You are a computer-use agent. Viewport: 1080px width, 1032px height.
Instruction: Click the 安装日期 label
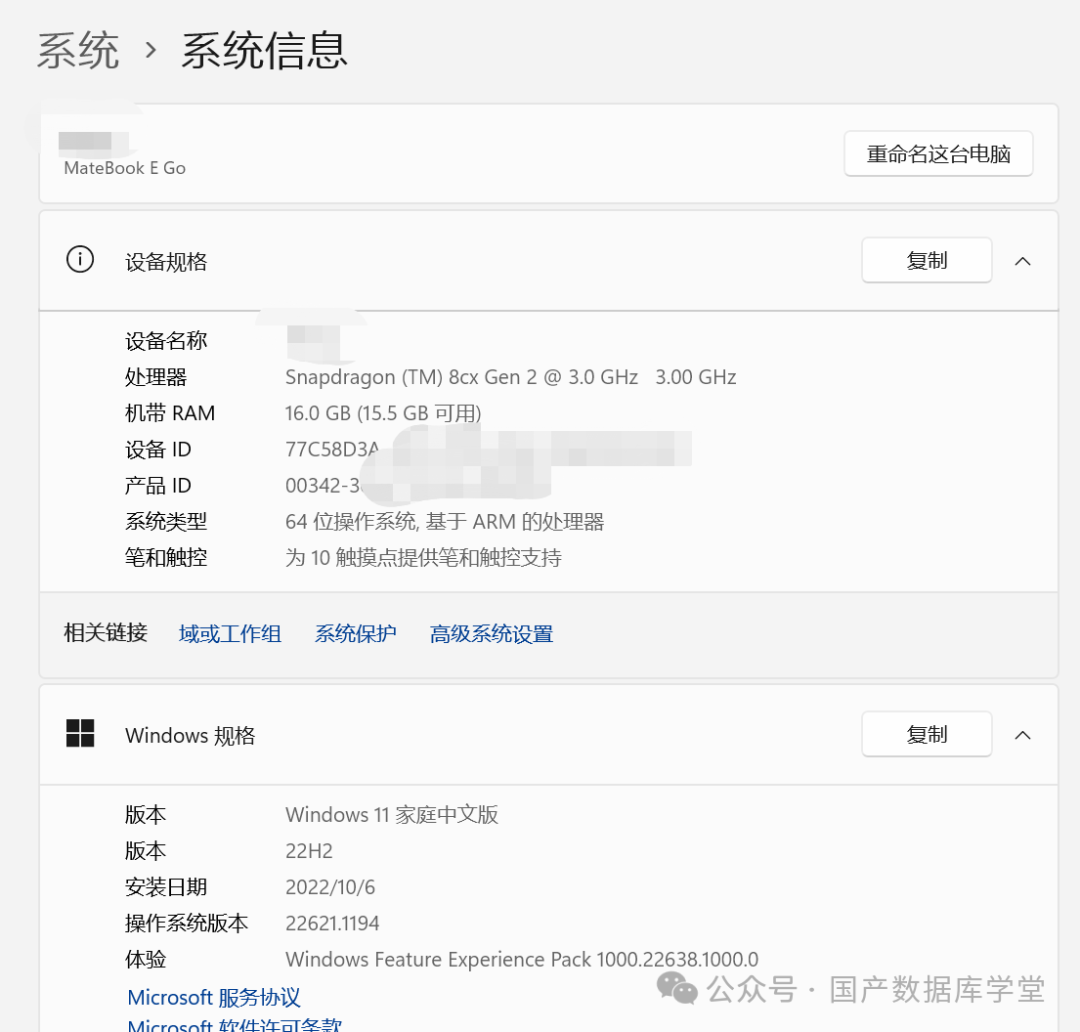coord(166,887)
